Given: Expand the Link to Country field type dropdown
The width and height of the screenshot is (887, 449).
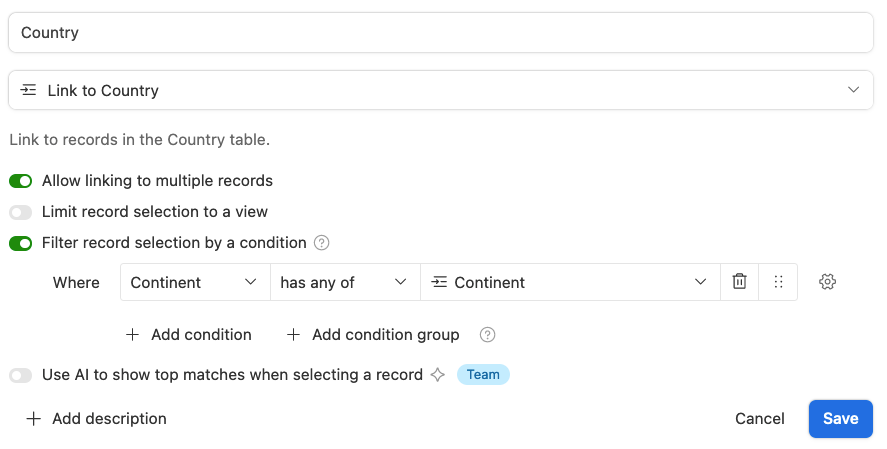Looking at the screenshot, I should pyautogui.click(x=441, y=90).
